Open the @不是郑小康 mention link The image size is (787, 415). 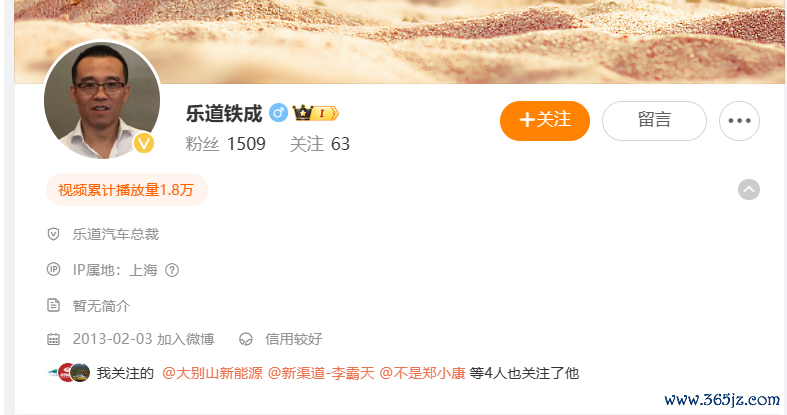(x=423, y=373)
